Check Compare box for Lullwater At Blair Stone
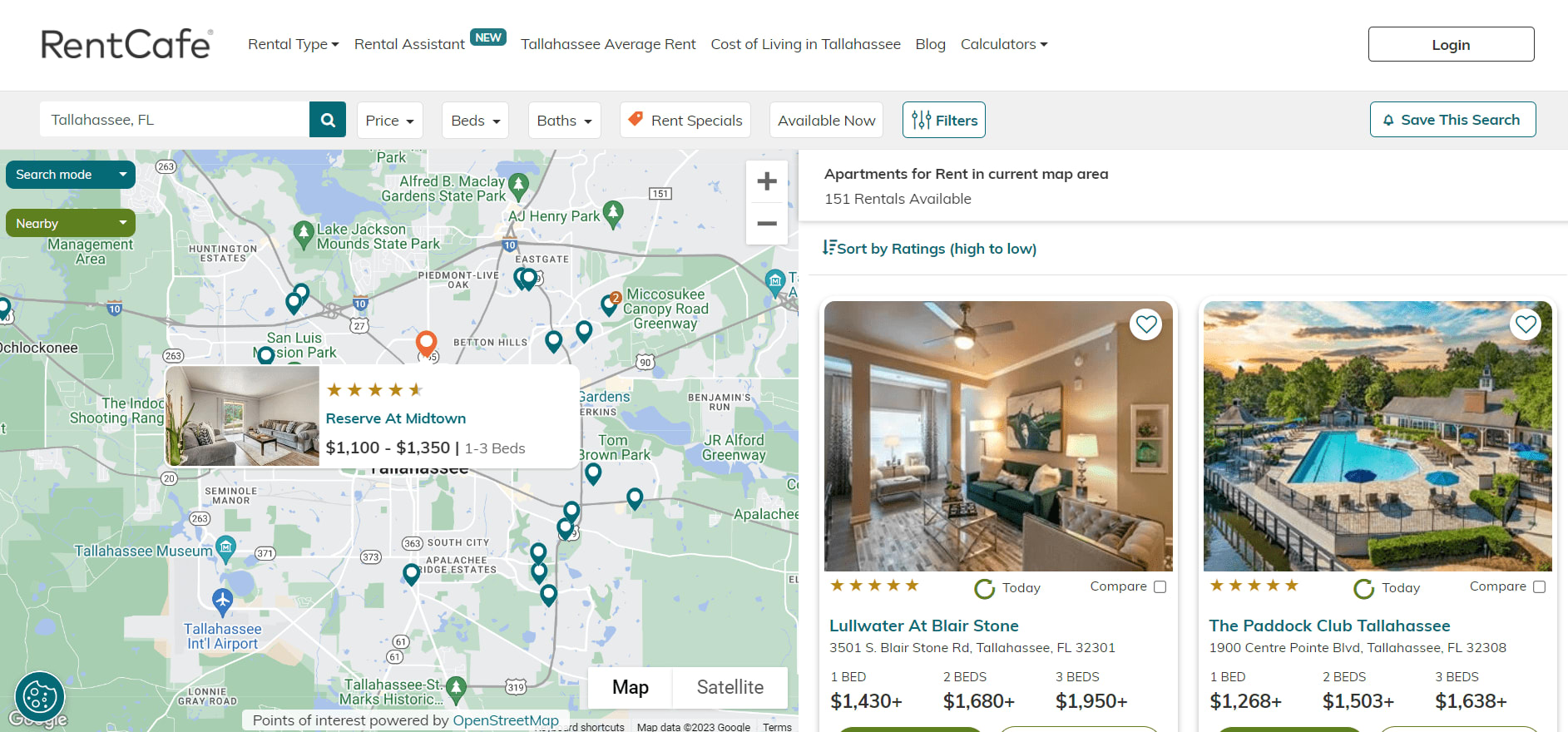 1160,586
